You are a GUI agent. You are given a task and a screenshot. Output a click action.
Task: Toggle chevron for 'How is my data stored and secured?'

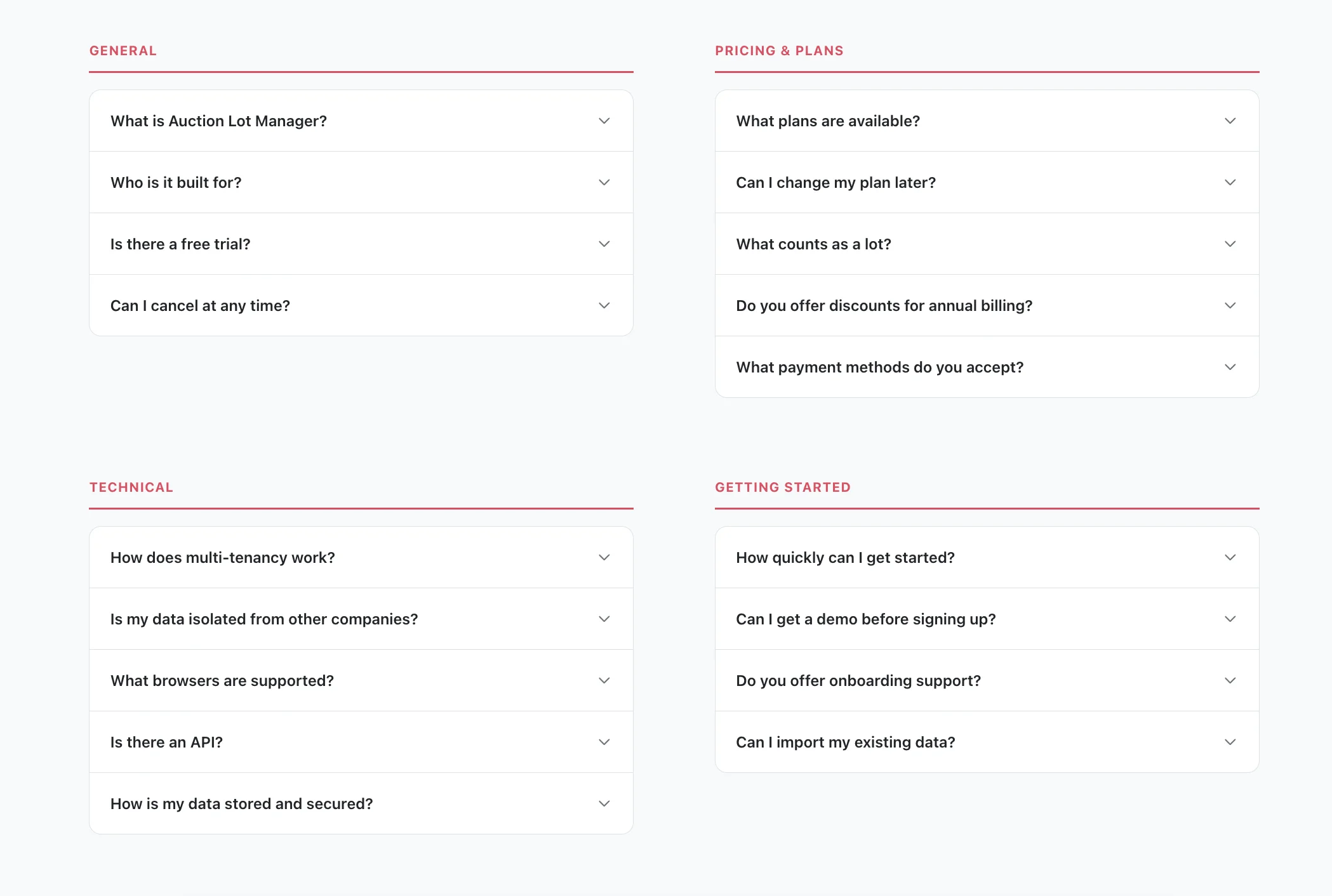(x=604, y=803)
